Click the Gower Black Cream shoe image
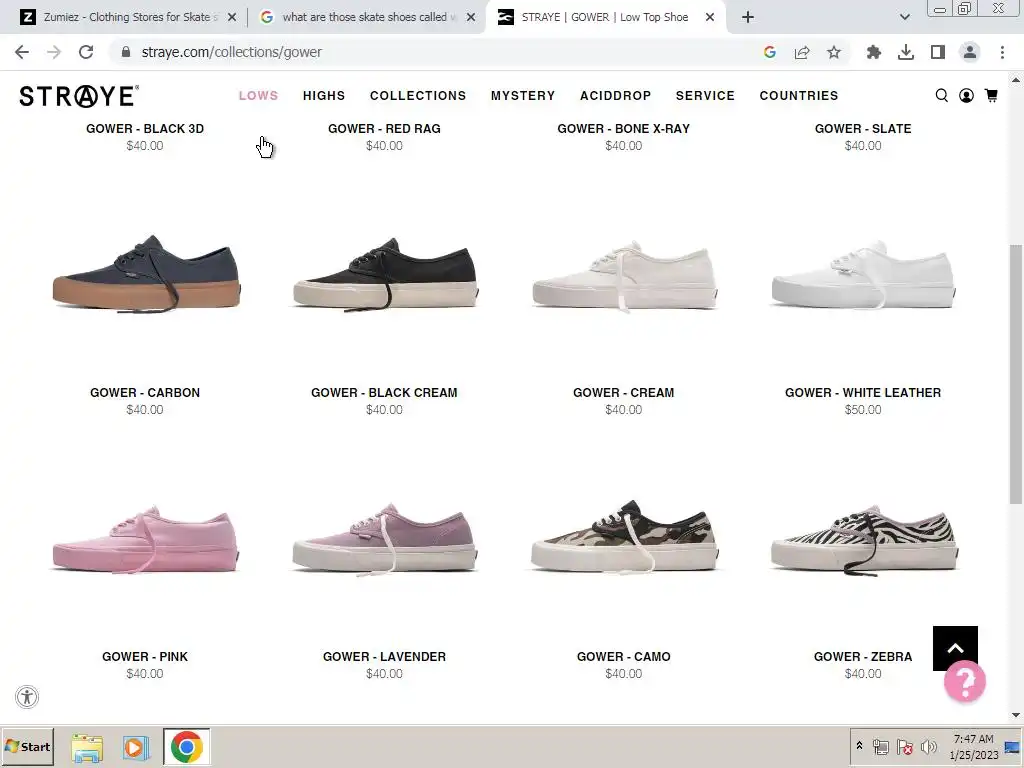1024x768 pixels. 385,274
